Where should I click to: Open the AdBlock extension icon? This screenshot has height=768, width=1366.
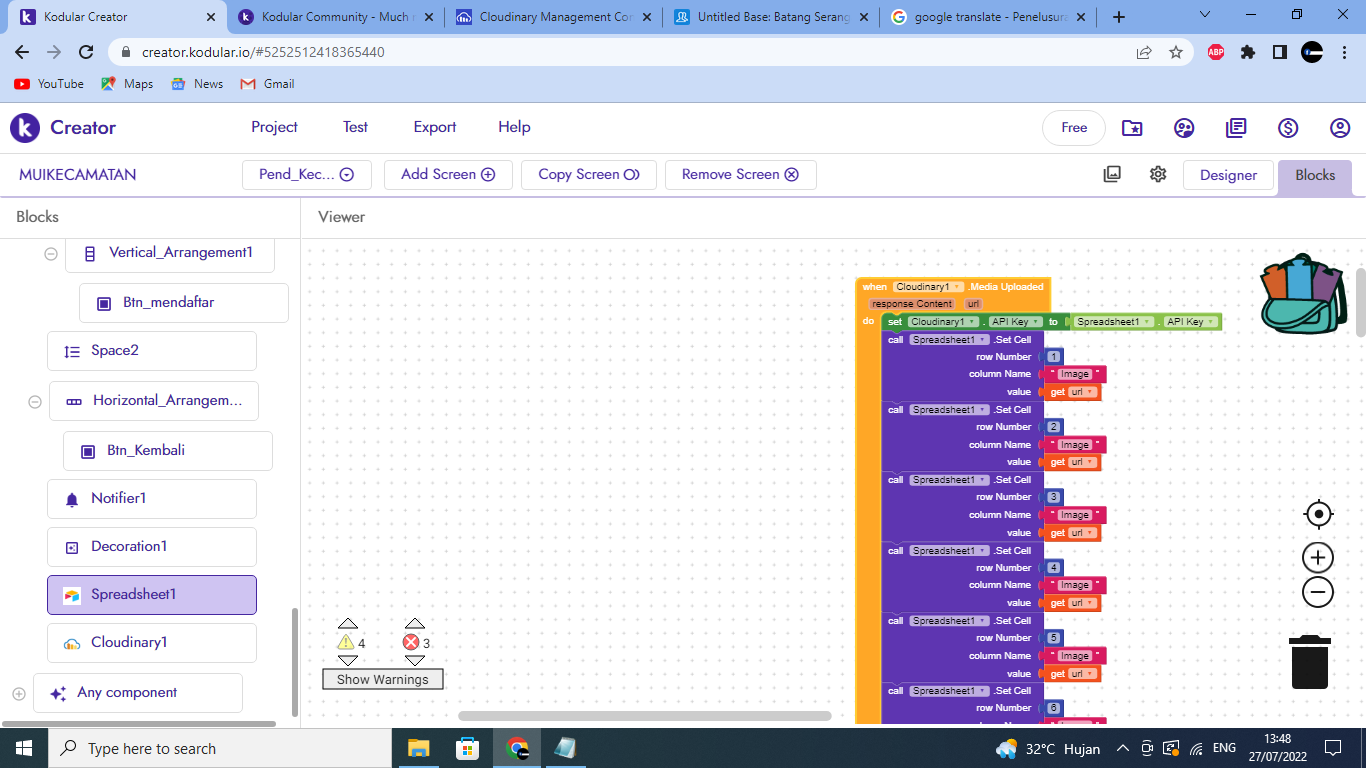tap(1214, 51)
